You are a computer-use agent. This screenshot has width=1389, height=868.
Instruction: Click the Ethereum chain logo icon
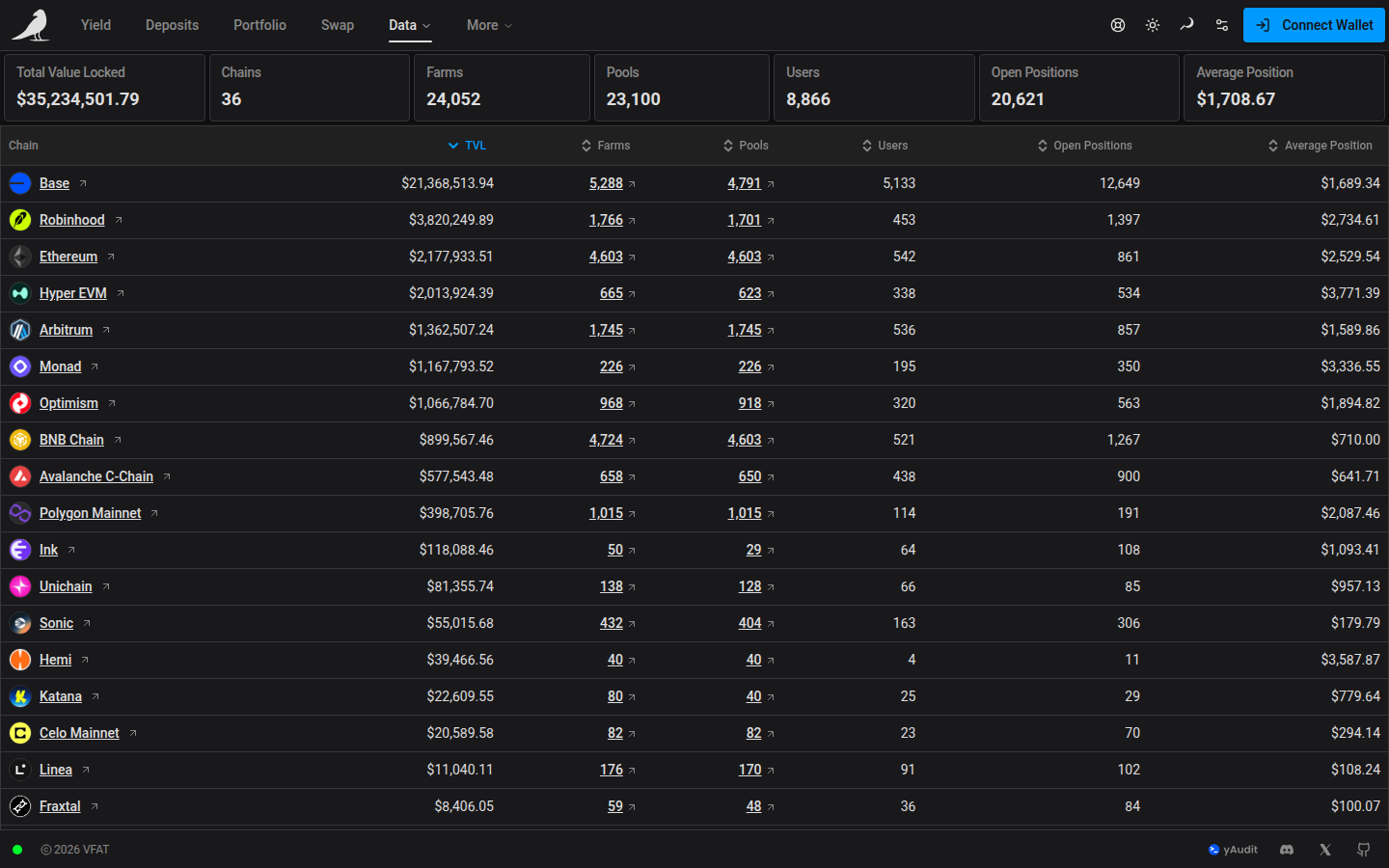click(20, 257)
